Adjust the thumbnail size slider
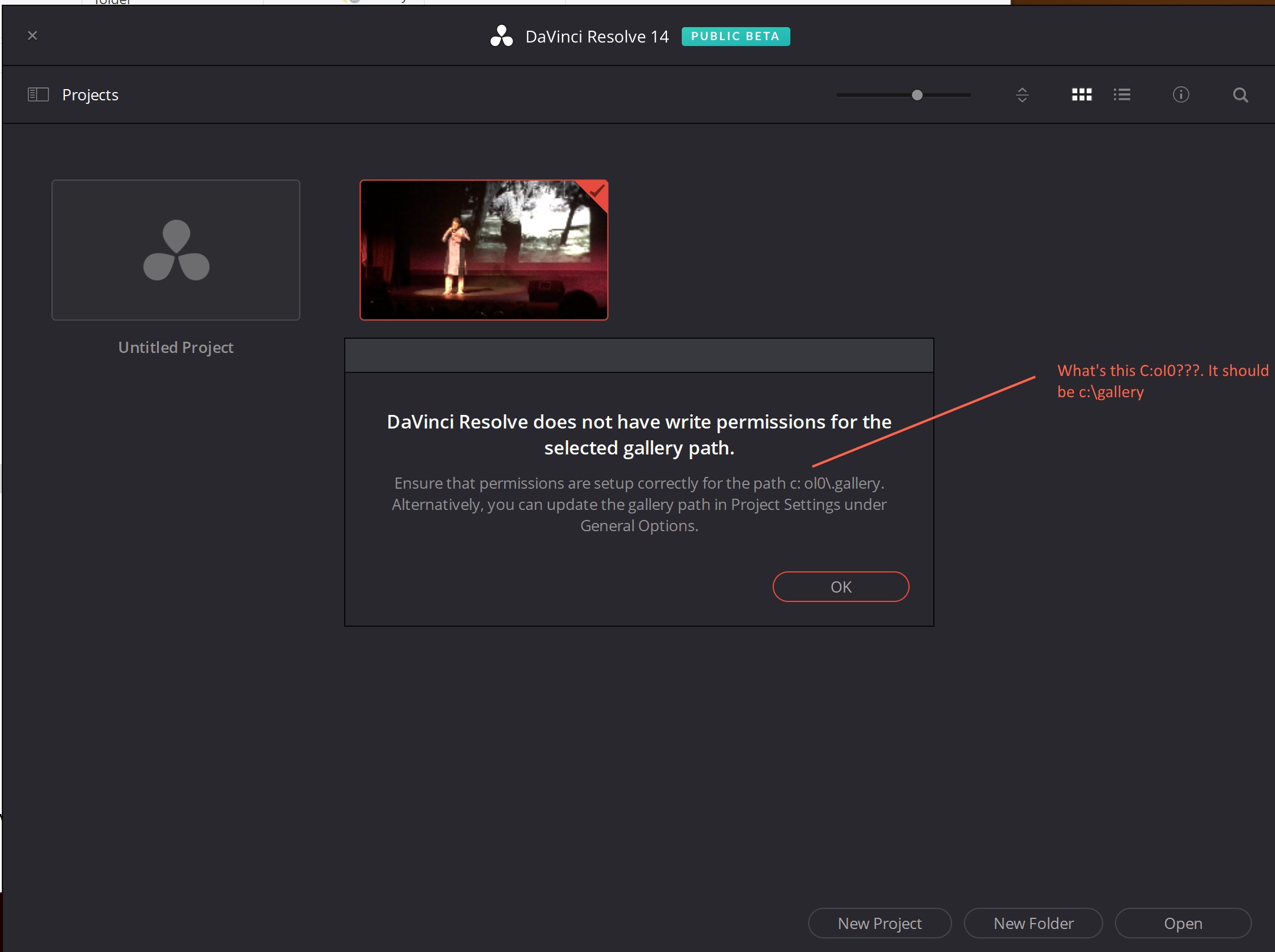The image size is (1275, 952). click(x=917, y=95)
